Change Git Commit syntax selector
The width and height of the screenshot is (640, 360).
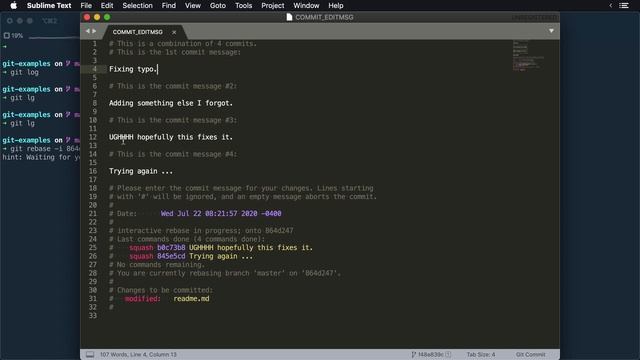pos(530,354)
